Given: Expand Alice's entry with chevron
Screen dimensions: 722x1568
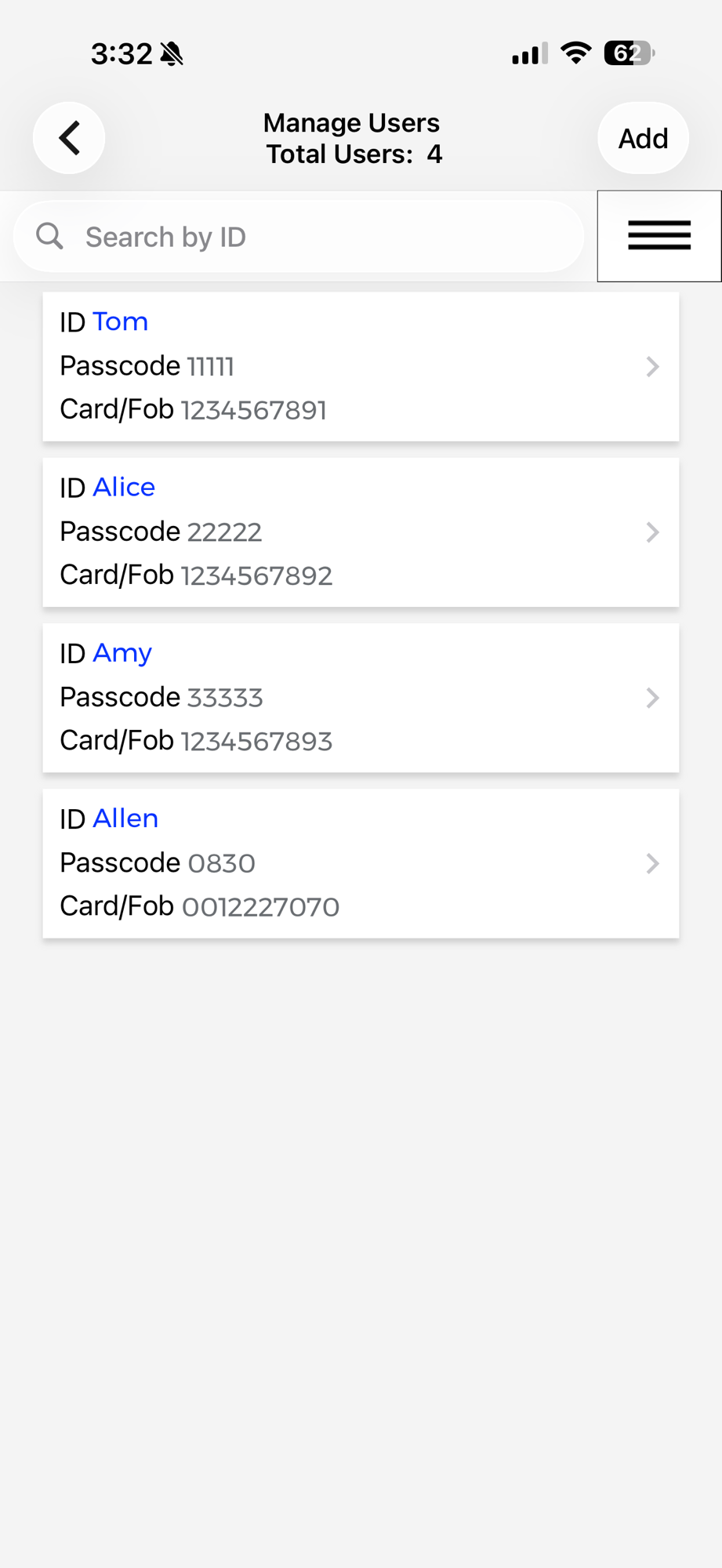Looking at the screenshot, I should (652, 532).
